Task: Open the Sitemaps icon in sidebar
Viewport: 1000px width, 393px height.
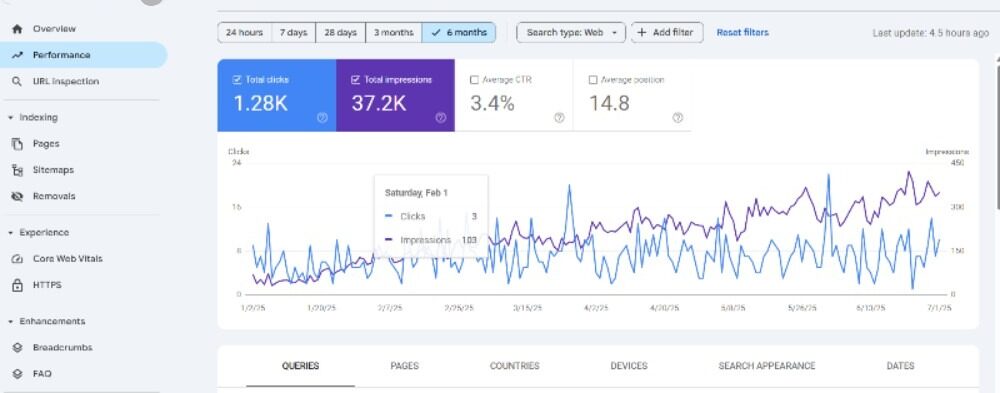Action: (x=17, y=170)
